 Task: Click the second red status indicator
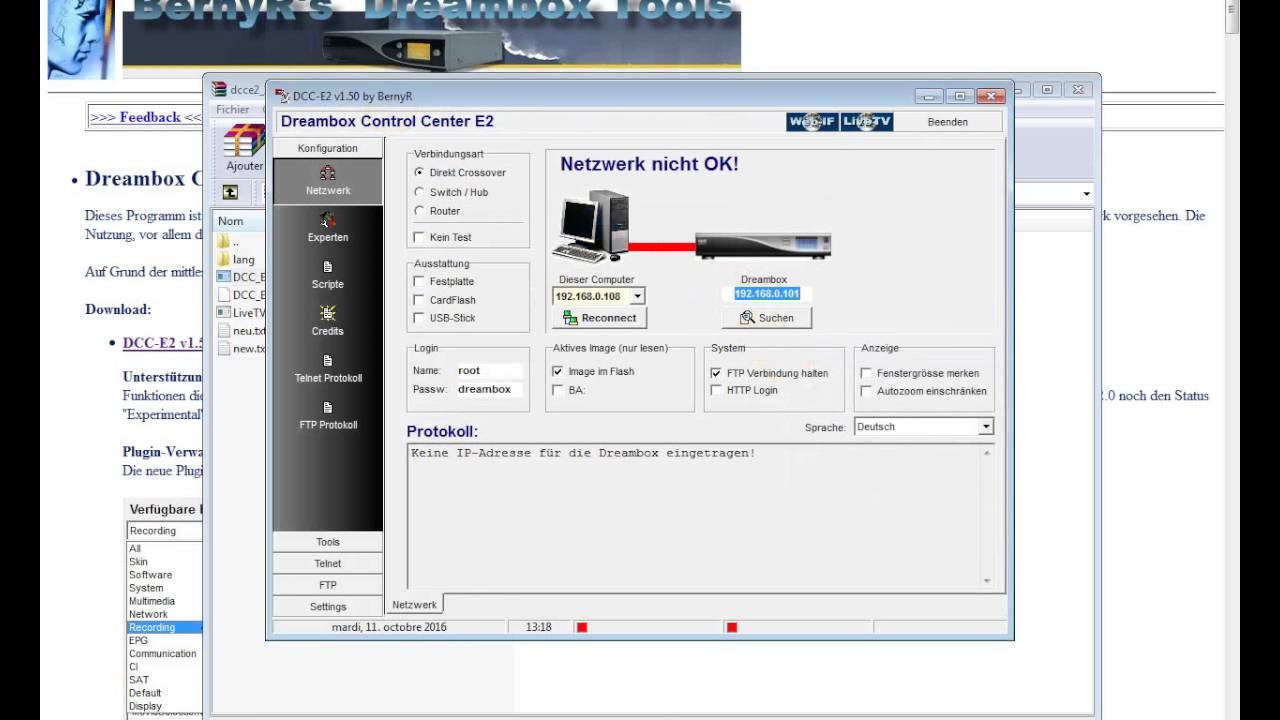click(732, 628)
